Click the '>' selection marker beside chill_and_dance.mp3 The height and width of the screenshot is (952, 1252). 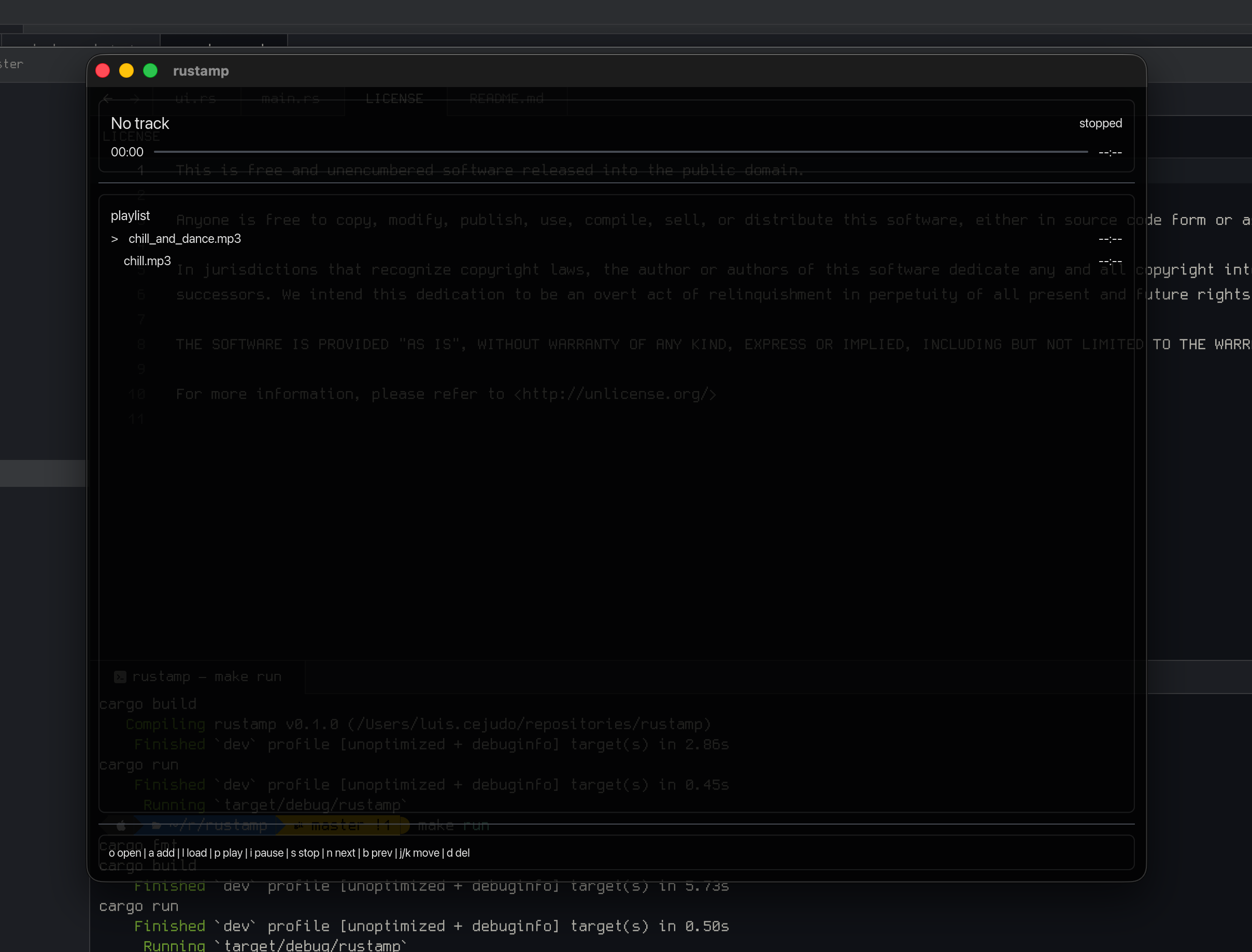(x=115, y=239)
